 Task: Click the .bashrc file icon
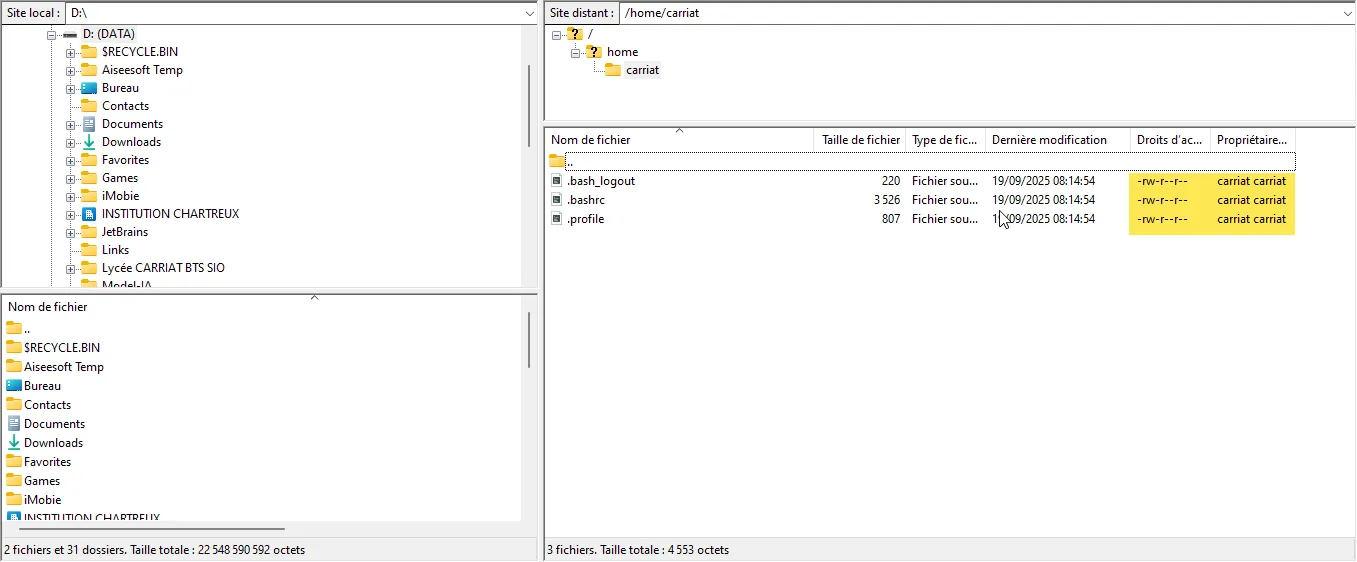pos(557,200)
